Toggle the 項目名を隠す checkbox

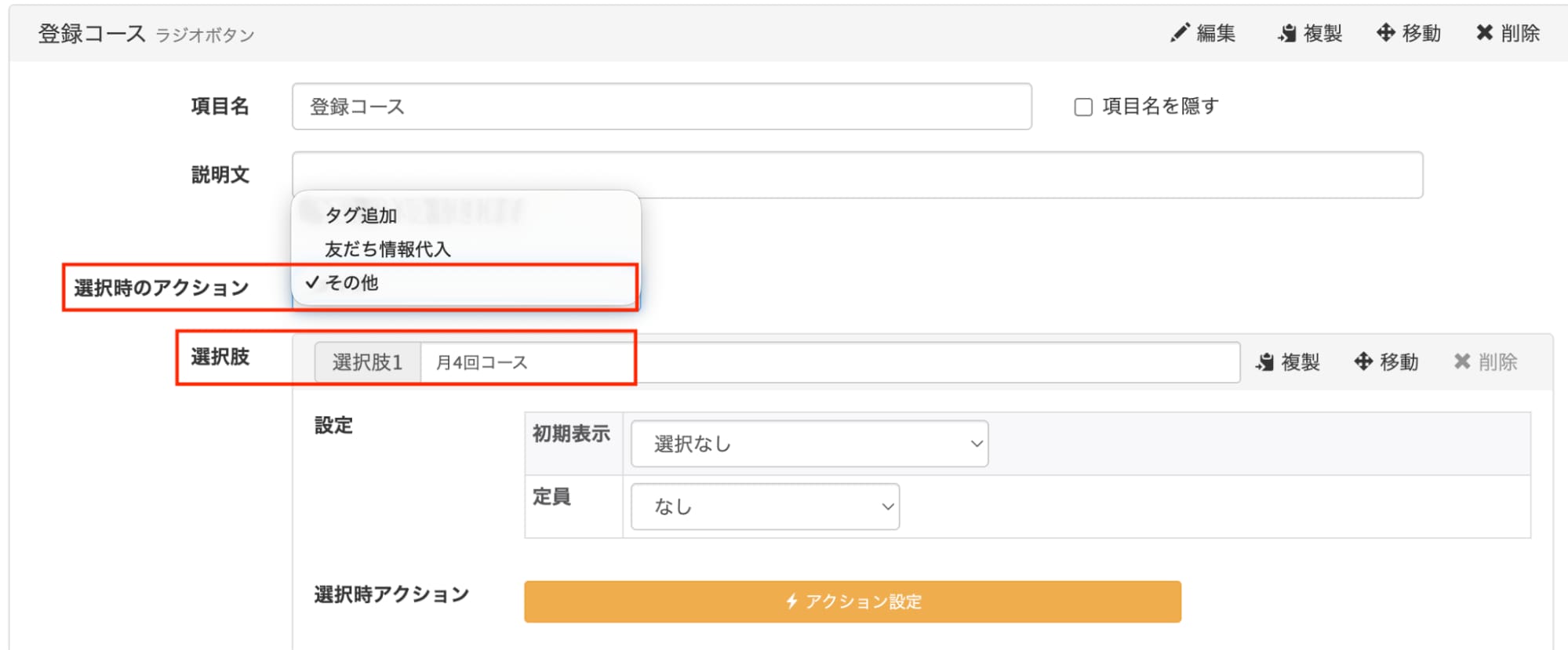[x=1083, y=107]
